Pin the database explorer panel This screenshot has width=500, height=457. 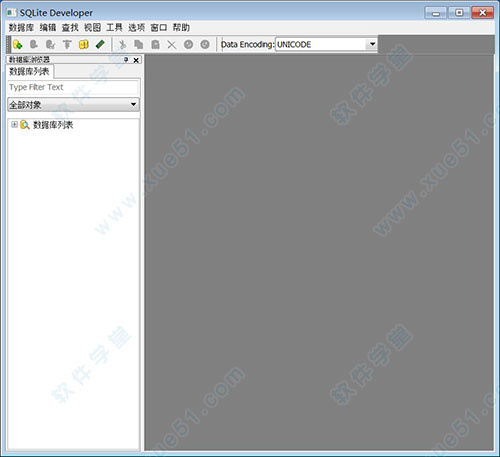click(126, 60)
